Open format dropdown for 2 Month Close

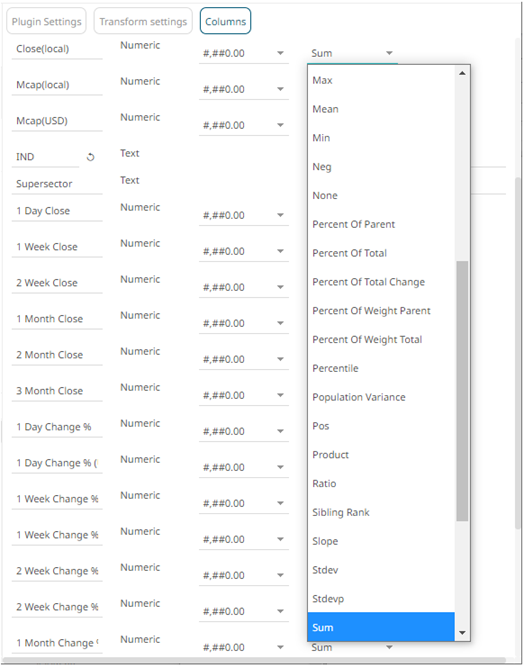pyautogui.click(x=244, y=359)
